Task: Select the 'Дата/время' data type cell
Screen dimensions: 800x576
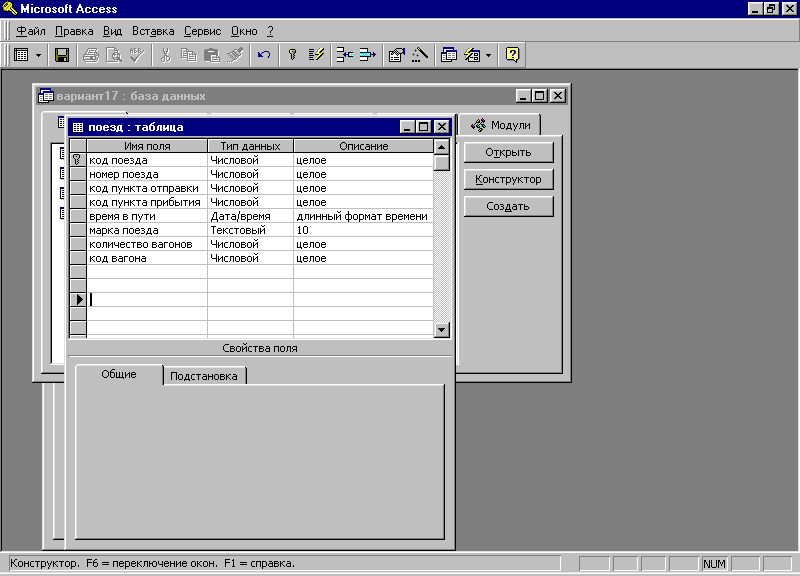Action: click(251, 216)
